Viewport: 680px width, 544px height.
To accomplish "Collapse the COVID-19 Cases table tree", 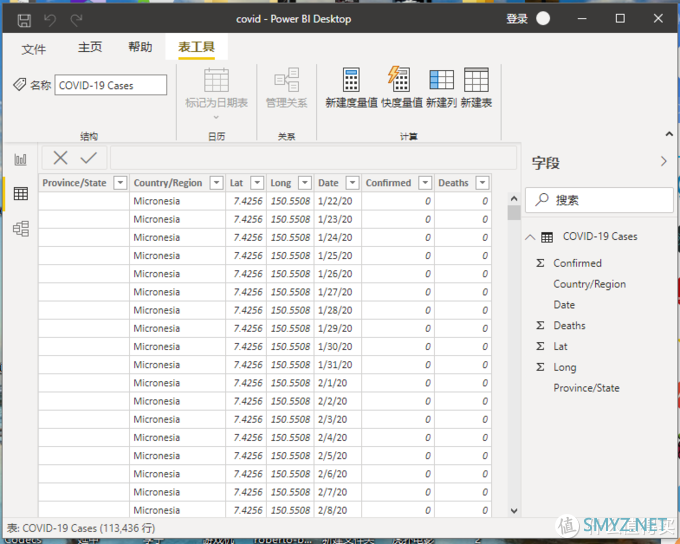I will coord(530,237).
